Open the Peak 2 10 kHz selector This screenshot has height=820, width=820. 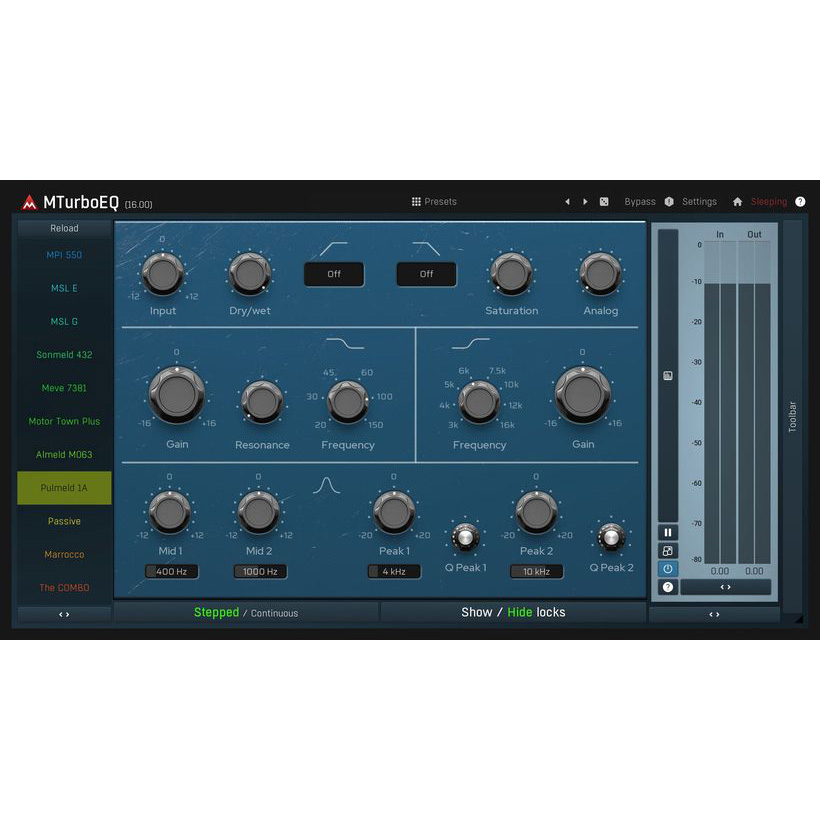point(537,572)
